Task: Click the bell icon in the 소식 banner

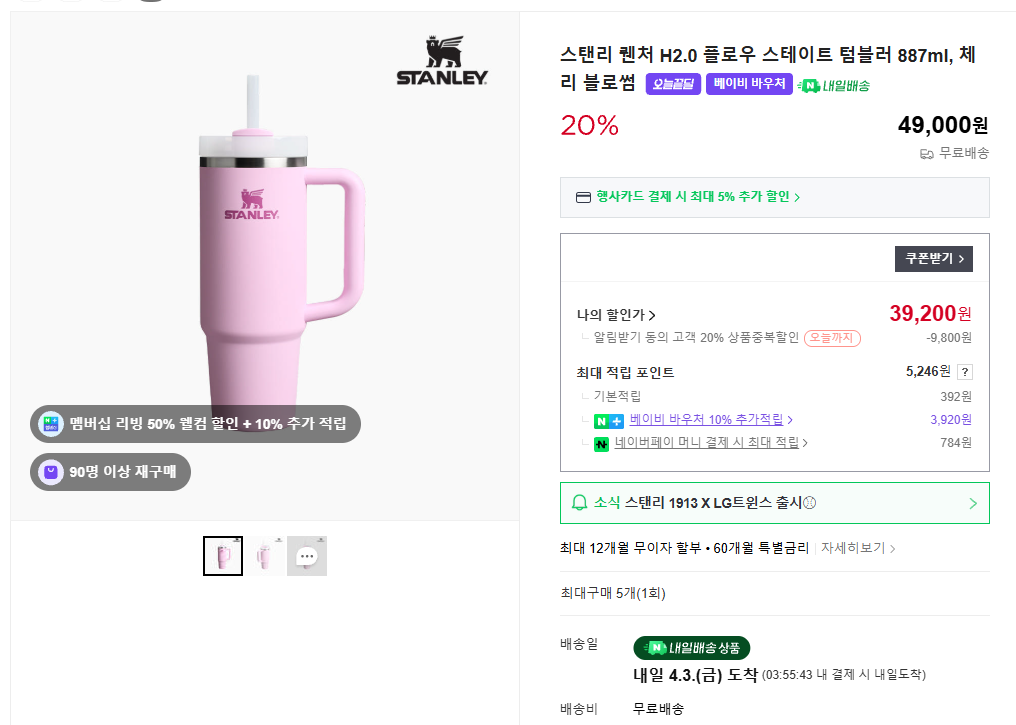Action: 579,503
